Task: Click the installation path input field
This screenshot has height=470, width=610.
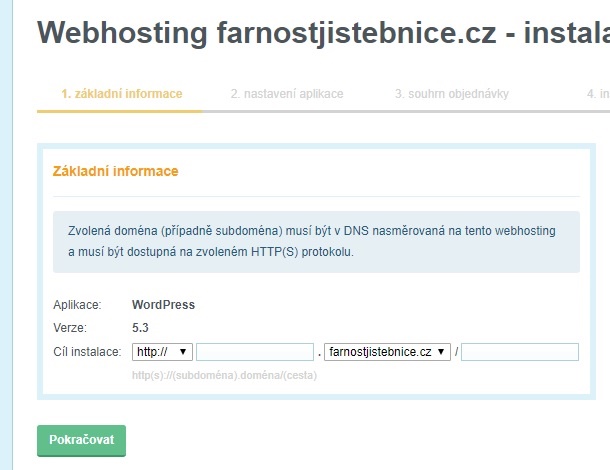Action: click(520, 352)
